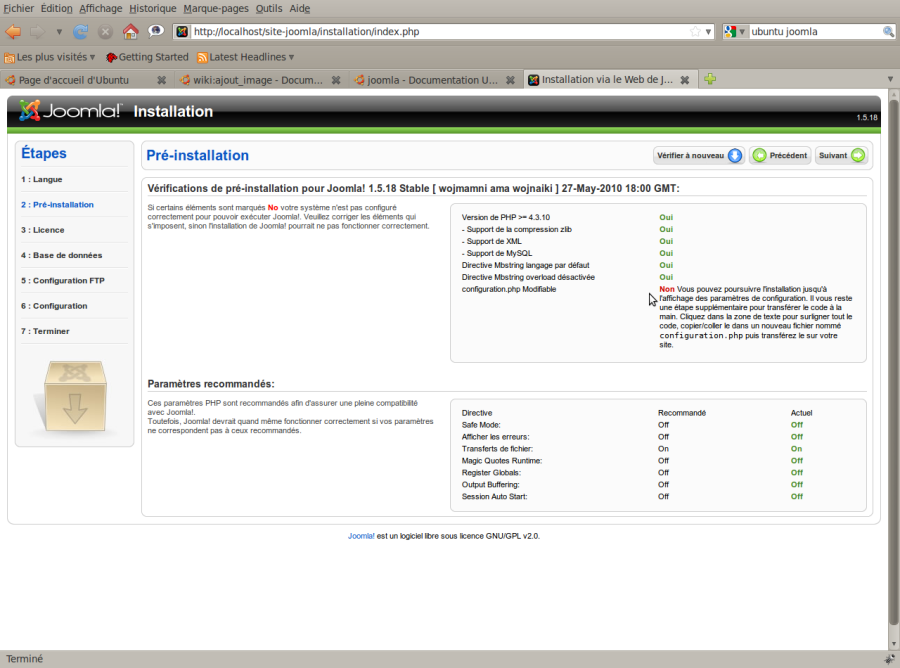Open the Affichage menu
Image resolution: width=900 pixels, height=668 pixels.
(100, 9)
